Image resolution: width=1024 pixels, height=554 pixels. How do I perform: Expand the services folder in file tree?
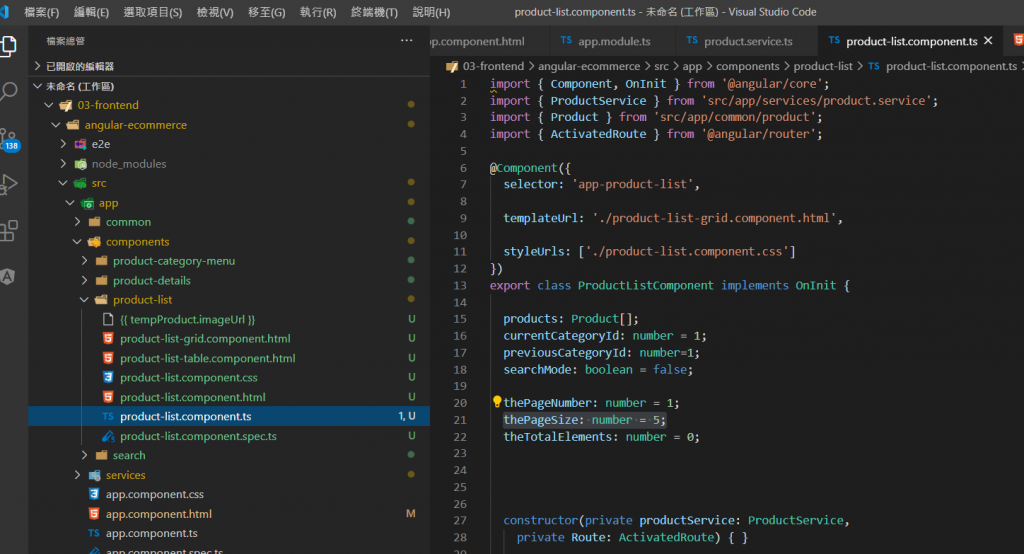tap(125, 475)
